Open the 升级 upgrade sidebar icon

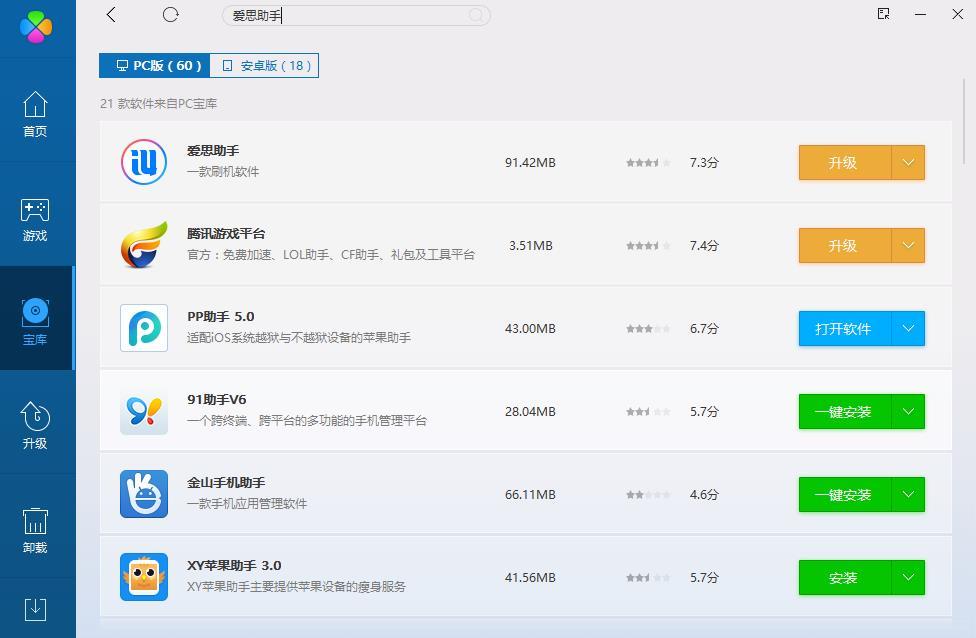36,425
